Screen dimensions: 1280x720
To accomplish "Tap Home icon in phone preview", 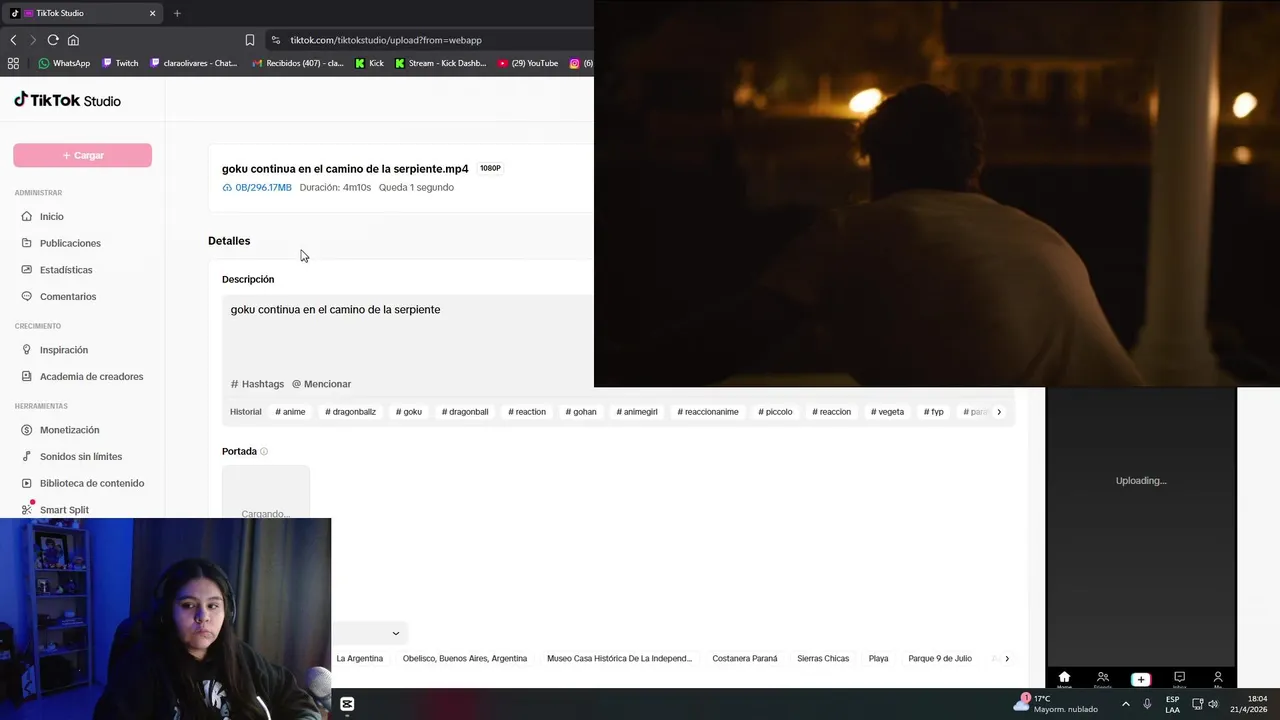I will click(x=1064, y=679).
